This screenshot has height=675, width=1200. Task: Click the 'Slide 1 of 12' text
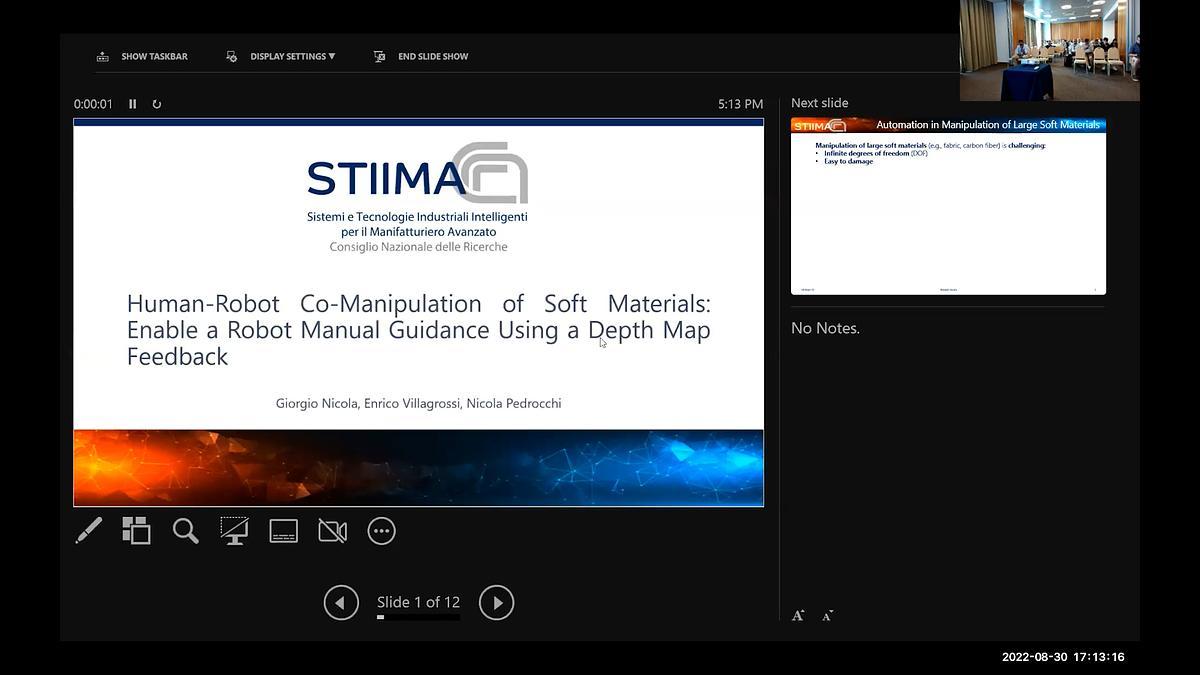418,602
